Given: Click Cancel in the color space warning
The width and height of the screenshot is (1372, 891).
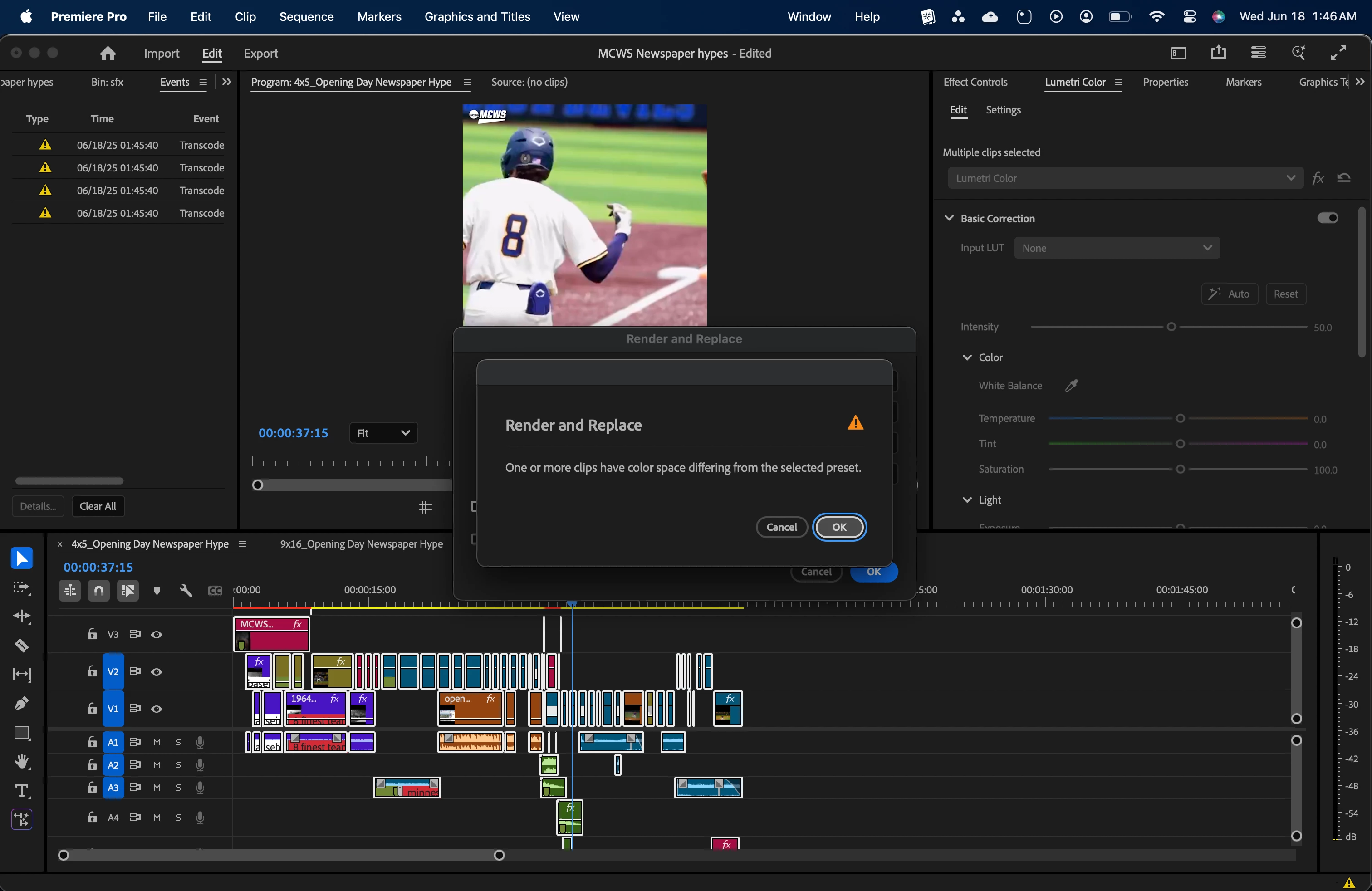Looking at the screenshot, I should pos(781,527).
